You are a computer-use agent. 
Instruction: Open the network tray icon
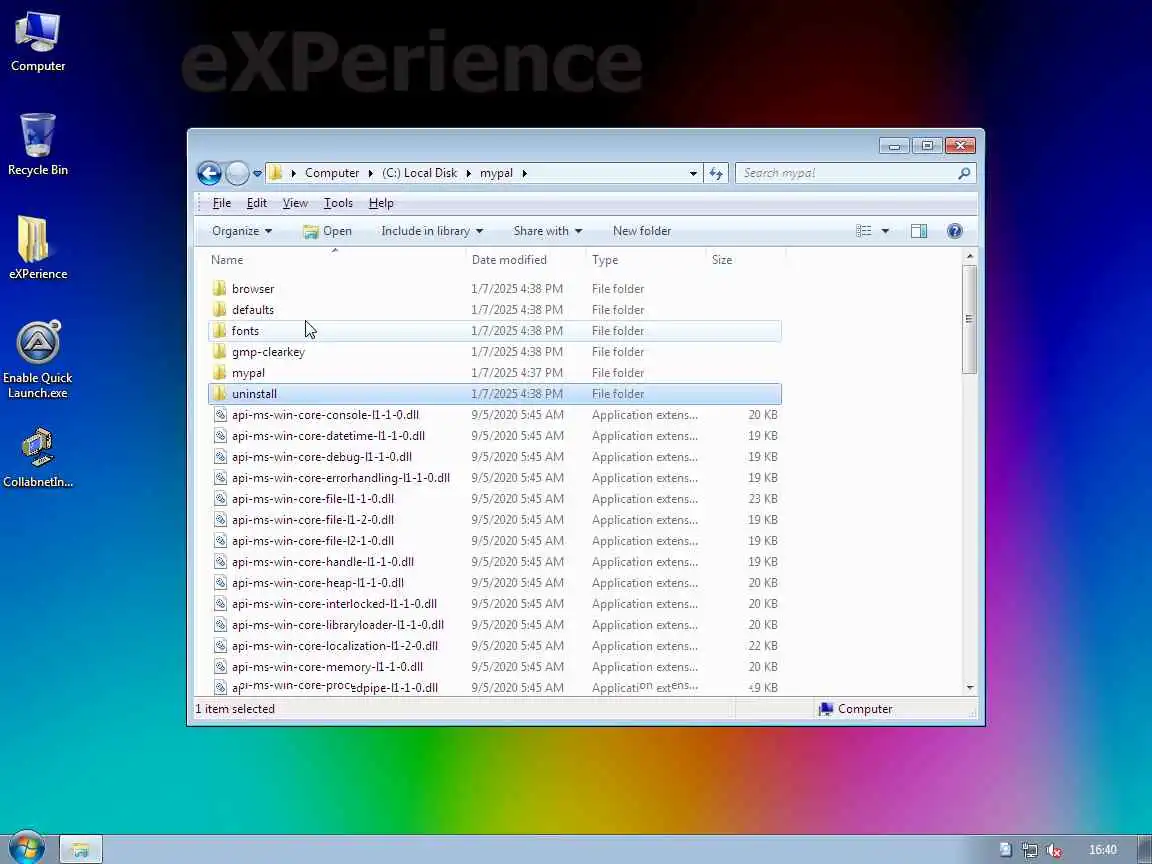[x=1030, y=850]
